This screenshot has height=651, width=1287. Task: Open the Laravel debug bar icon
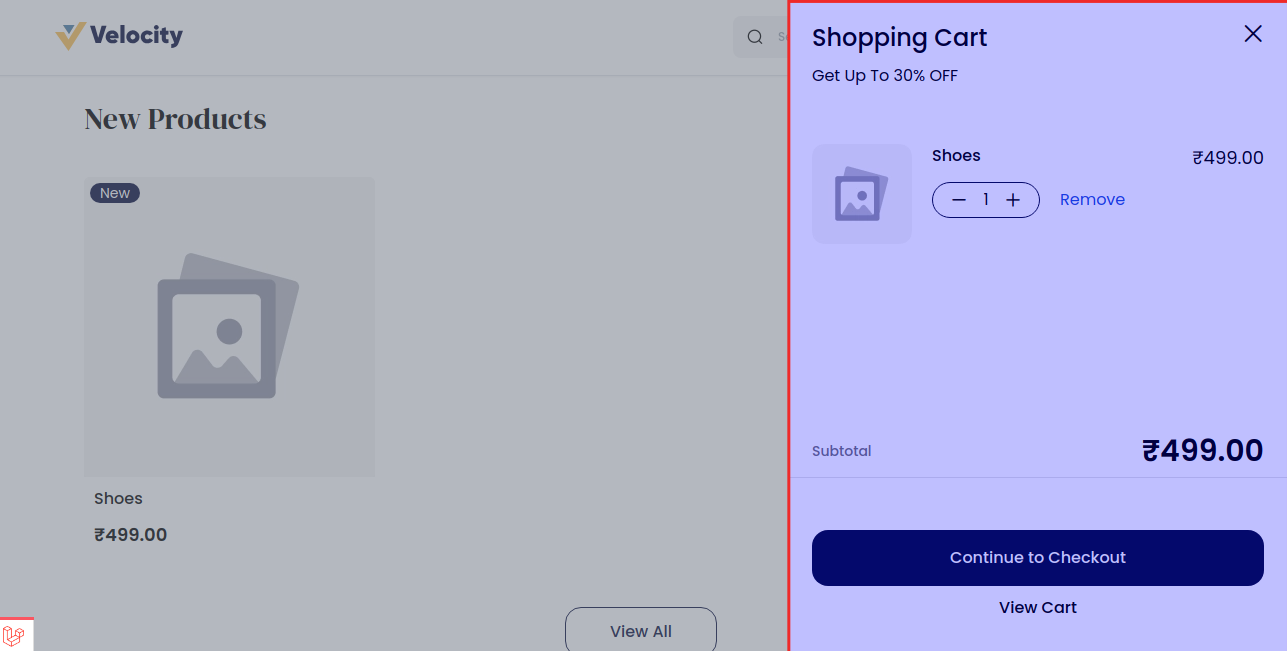(14, 635)
